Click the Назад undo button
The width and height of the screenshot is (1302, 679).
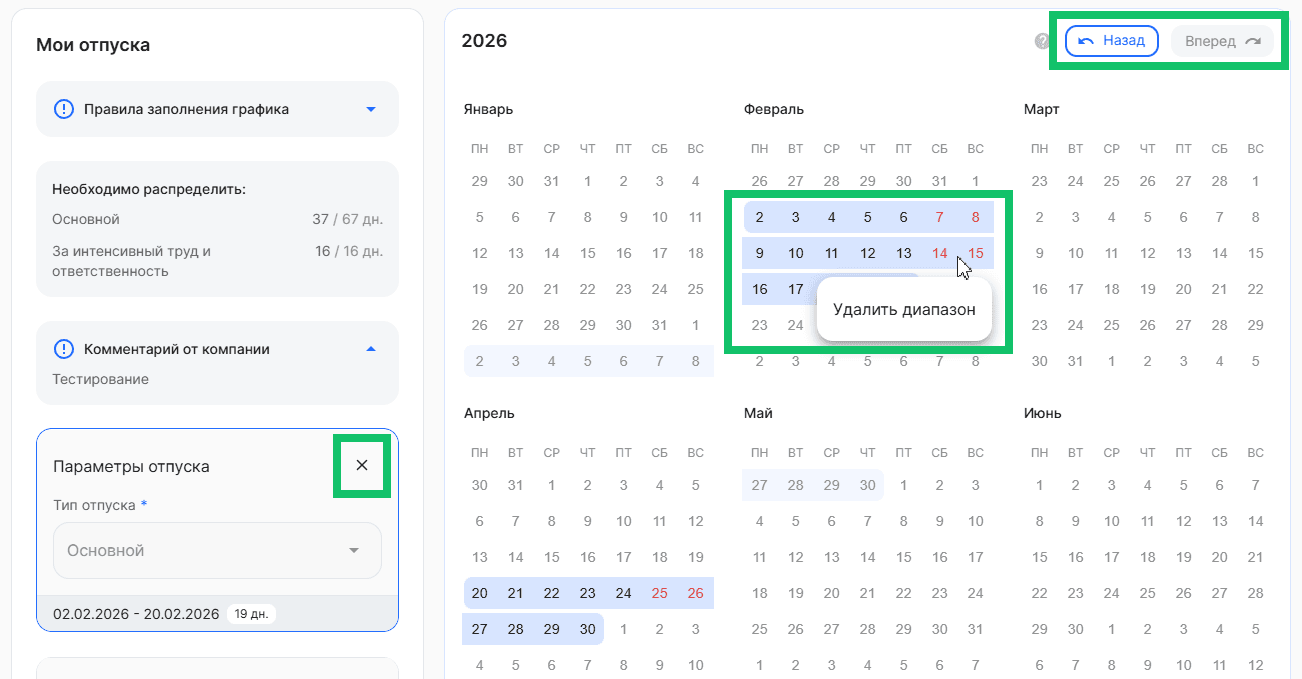(1111, 41)
